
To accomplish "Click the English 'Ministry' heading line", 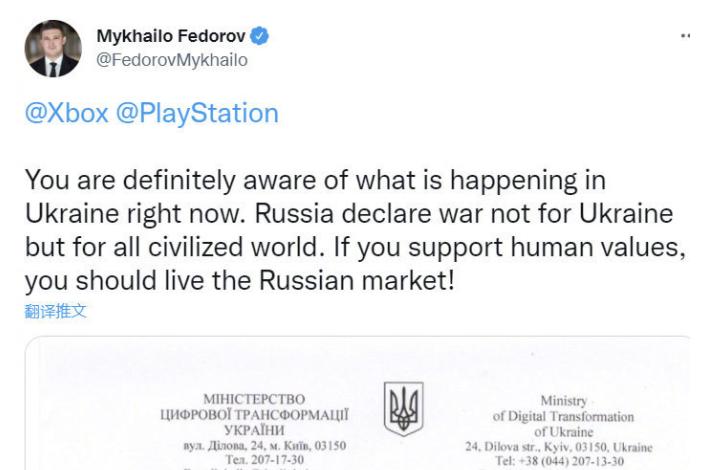I will tap(563, 401).
